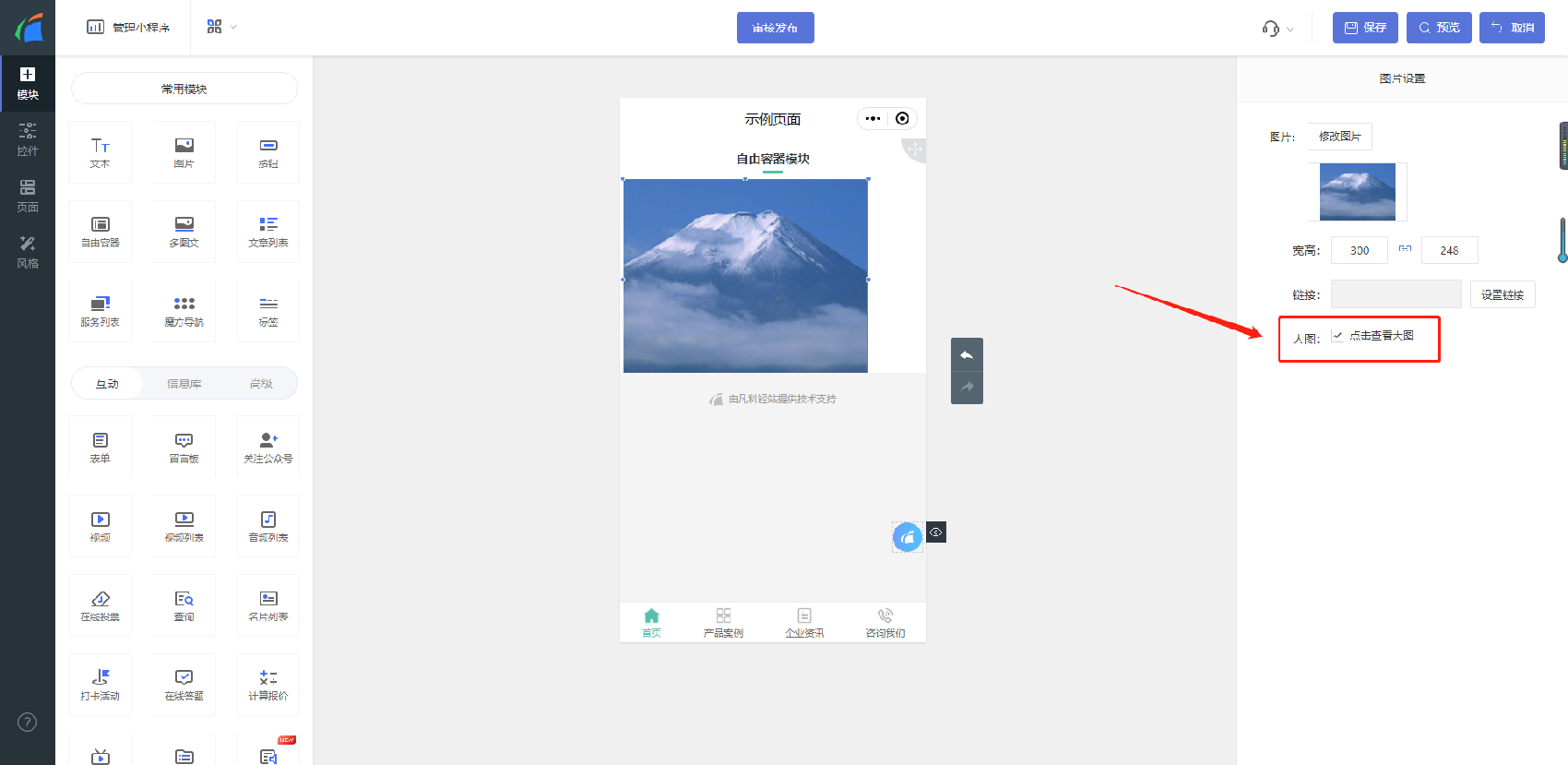
Task: Click the site logo at top left
Action: point(29,28)
